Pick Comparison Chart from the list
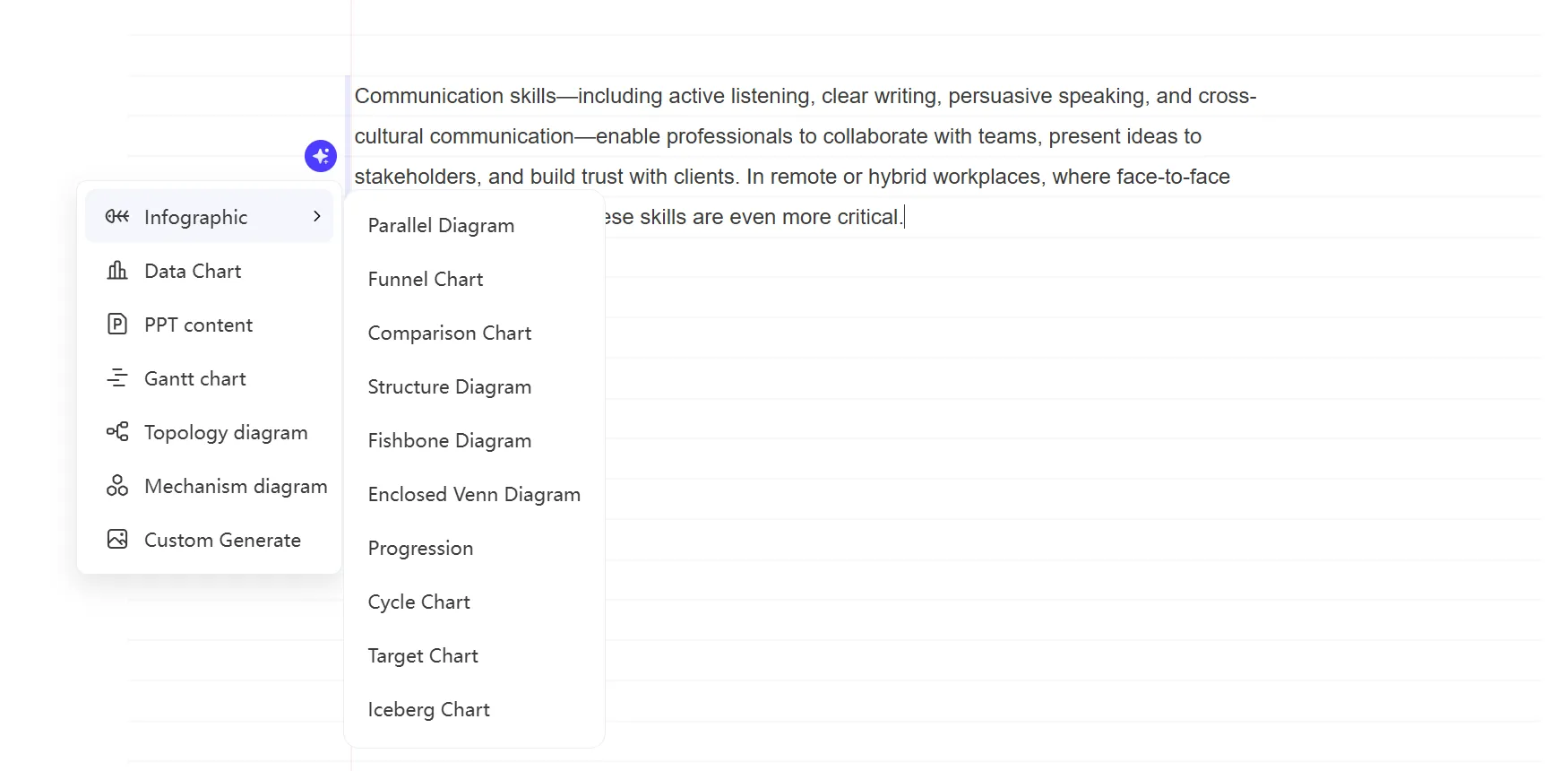The width and height of the screenshot is (1568, 771). [x=450, y=334]
